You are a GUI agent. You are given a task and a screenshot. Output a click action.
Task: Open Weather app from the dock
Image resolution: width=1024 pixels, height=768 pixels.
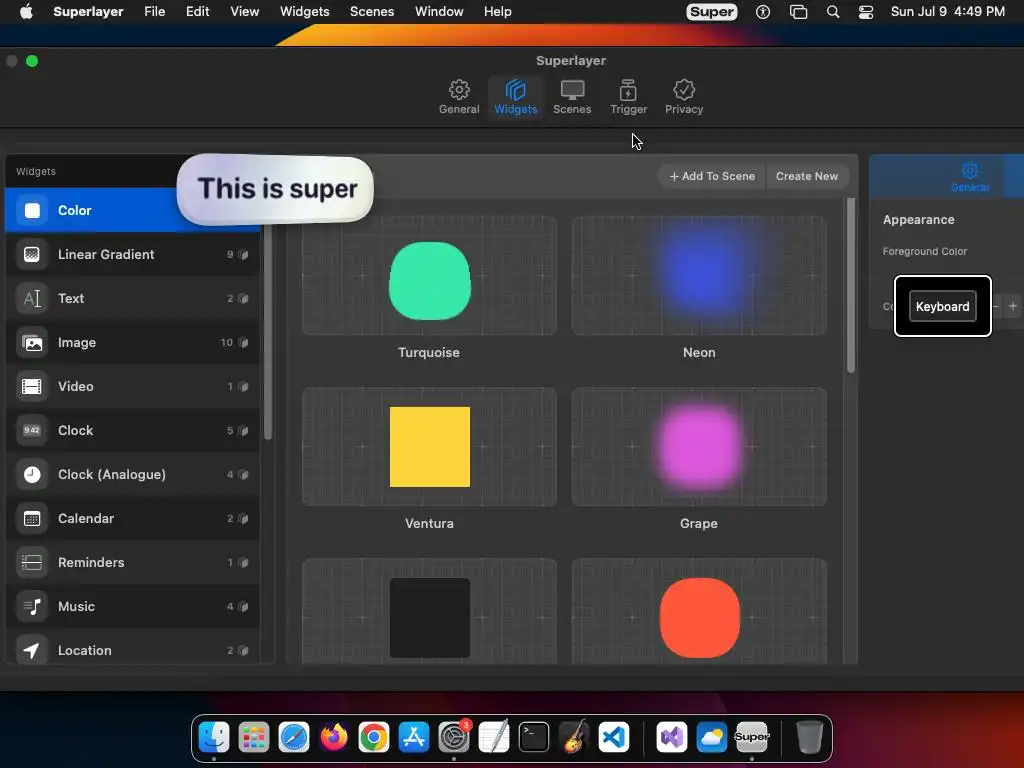pyautogui.click(x=711, y=737)
